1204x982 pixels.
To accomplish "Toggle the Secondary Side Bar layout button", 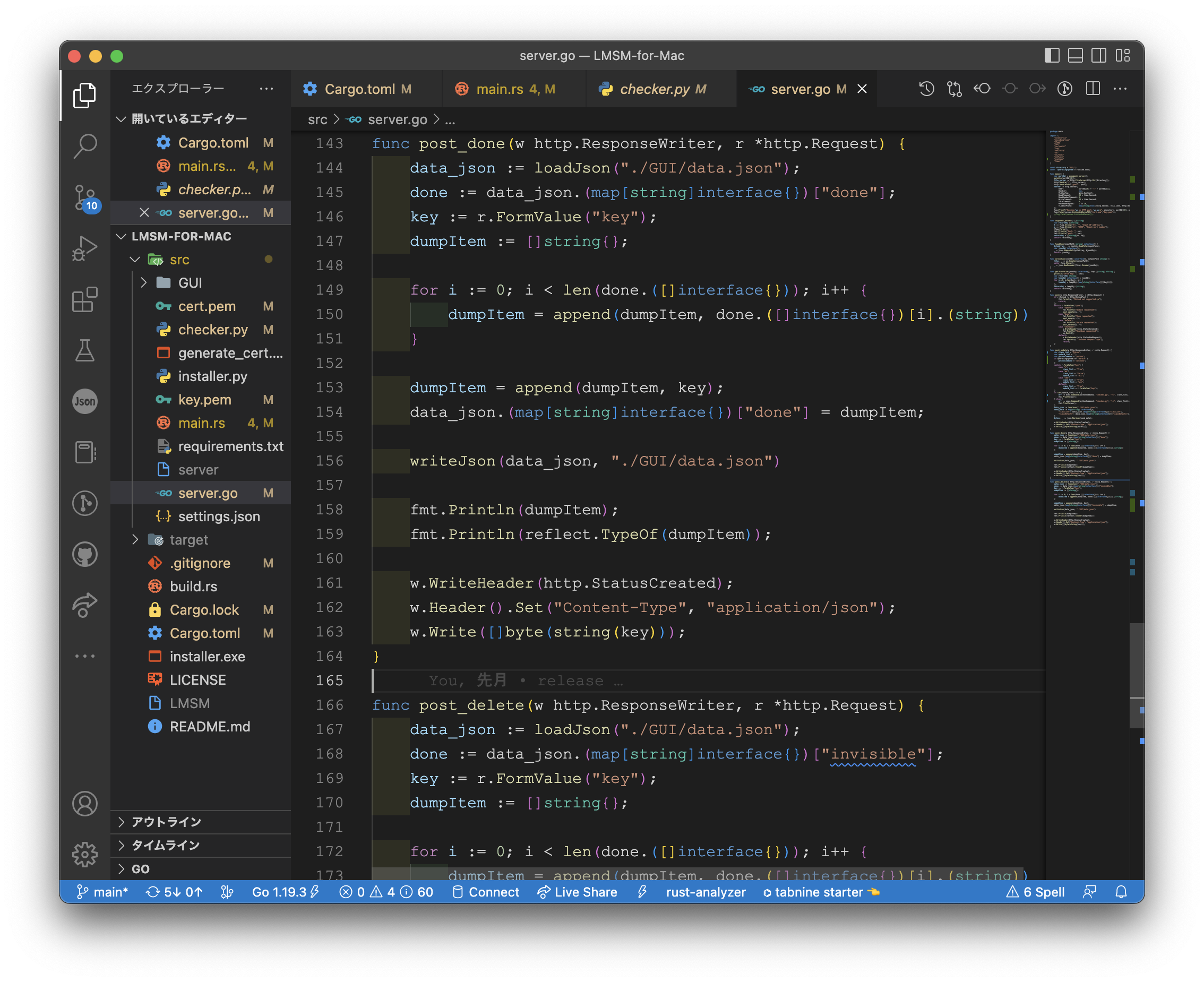I will 1099,55.
